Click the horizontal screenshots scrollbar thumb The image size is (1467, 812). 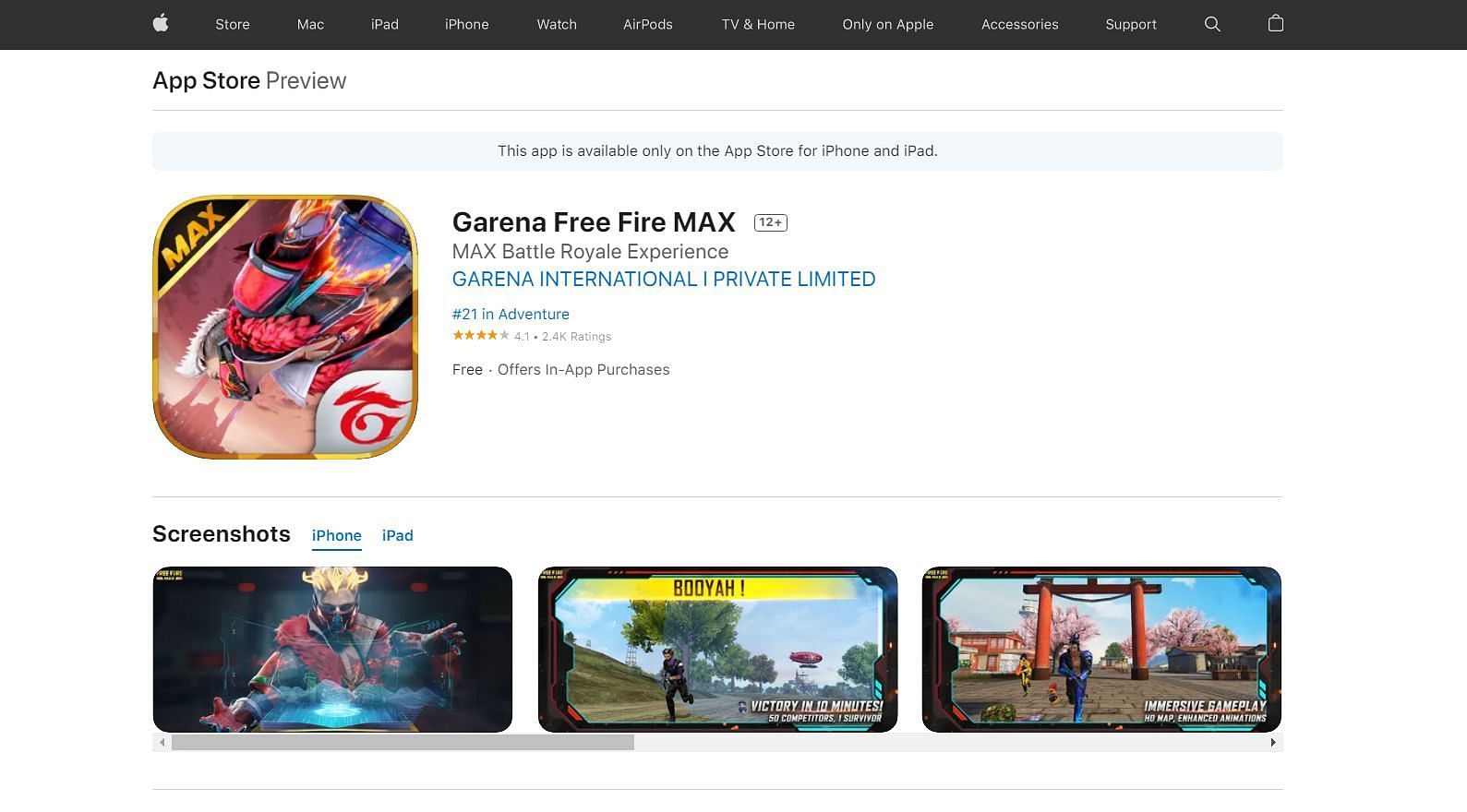403,742
